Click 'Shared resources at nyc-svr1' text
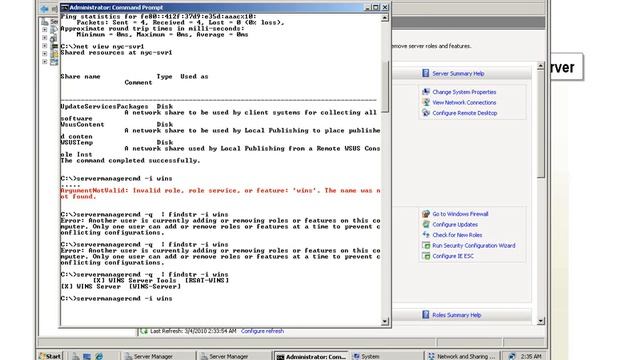640x360 pixels. [116, 53]
